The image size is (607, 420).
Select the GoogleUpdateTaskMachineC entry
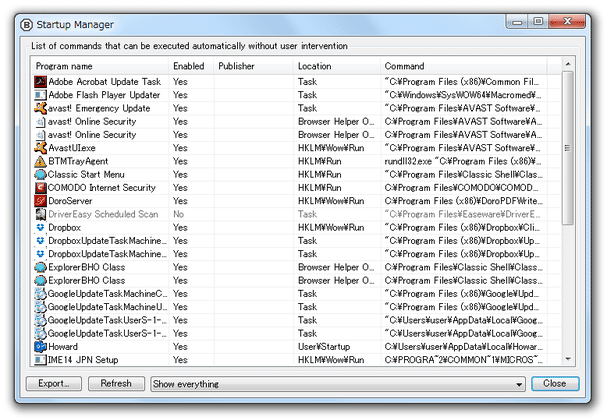[108, 293]
